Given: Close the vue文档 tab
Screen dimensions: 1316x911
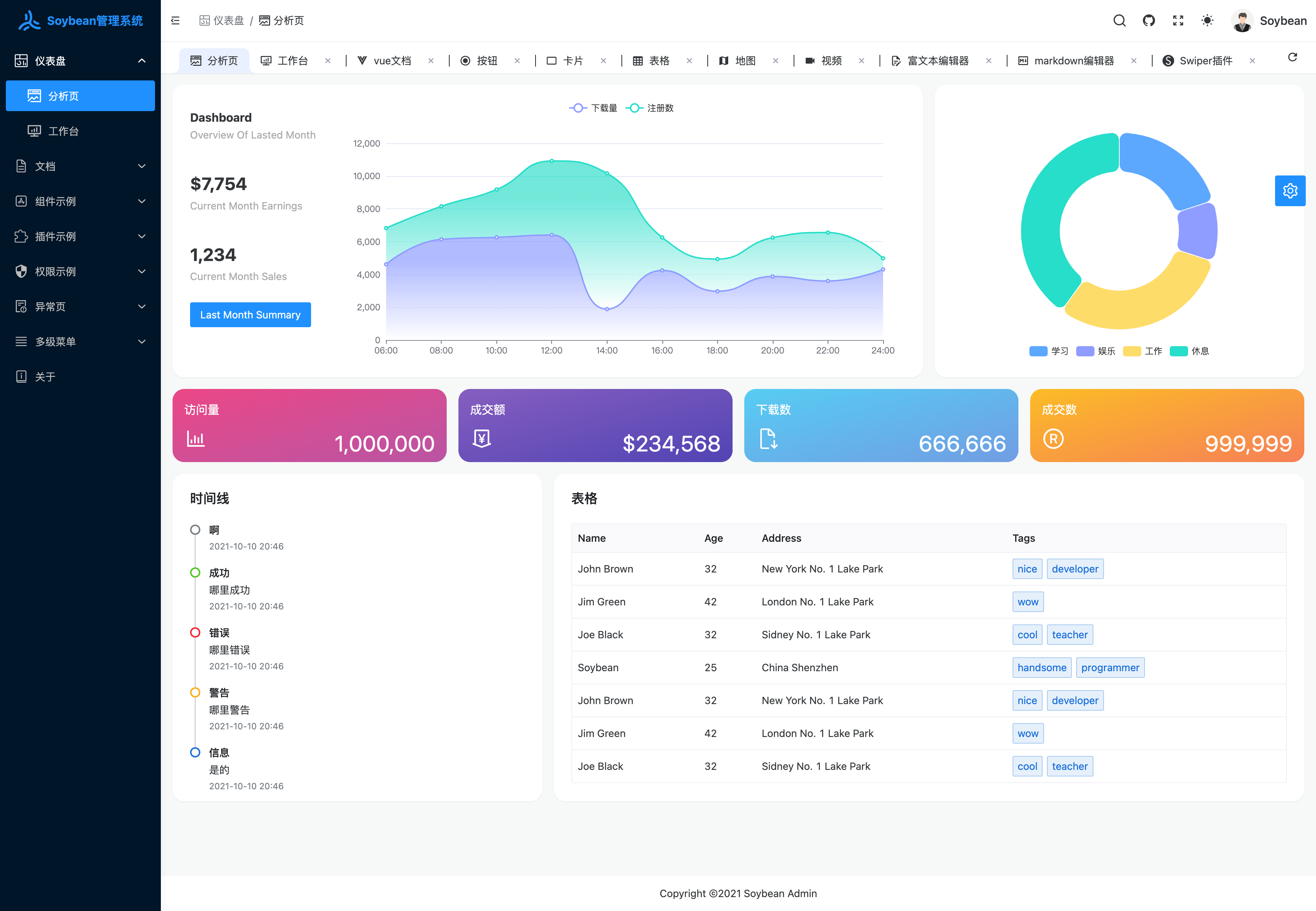Looking at the screenshot, I should (431, 61).
